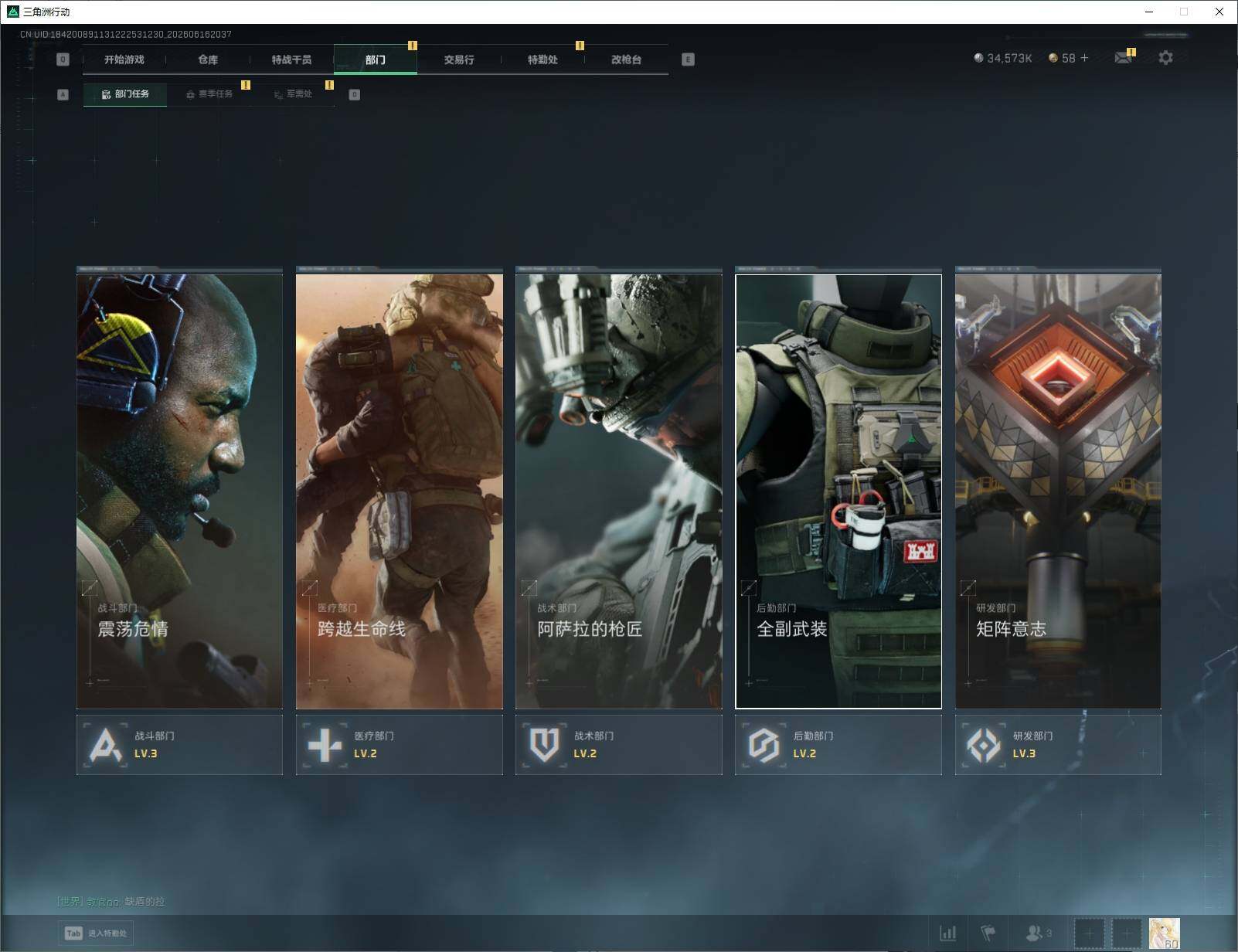Select the 部门任务 sub-tab
Viewport: 1238px width, 952px height.
pos(125,94)
